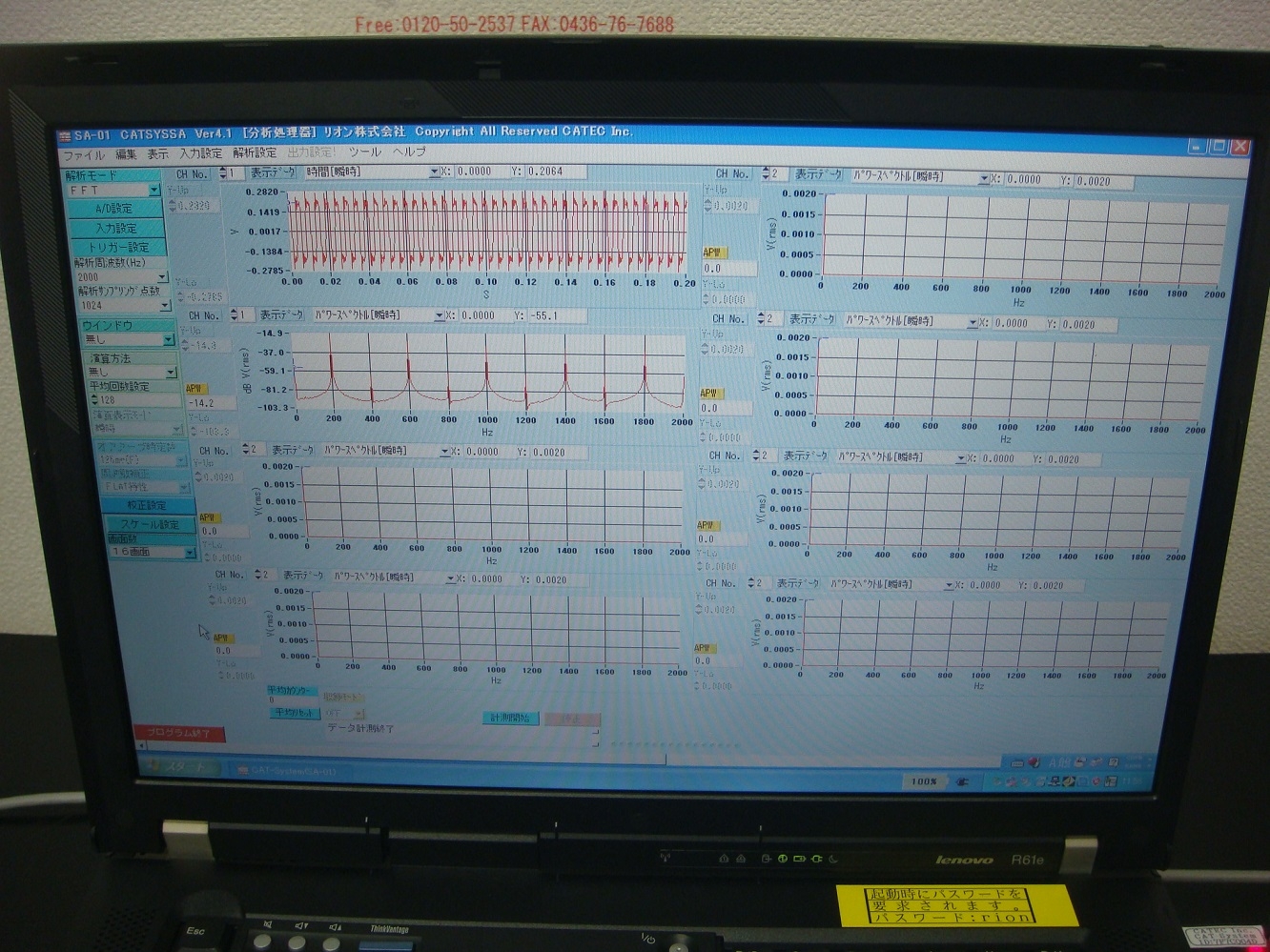Image resolution: width=1270 pixels, height=952 pixels.
Task: Click the IME A般 language bar indicator
Action: tap(1058, 762)
